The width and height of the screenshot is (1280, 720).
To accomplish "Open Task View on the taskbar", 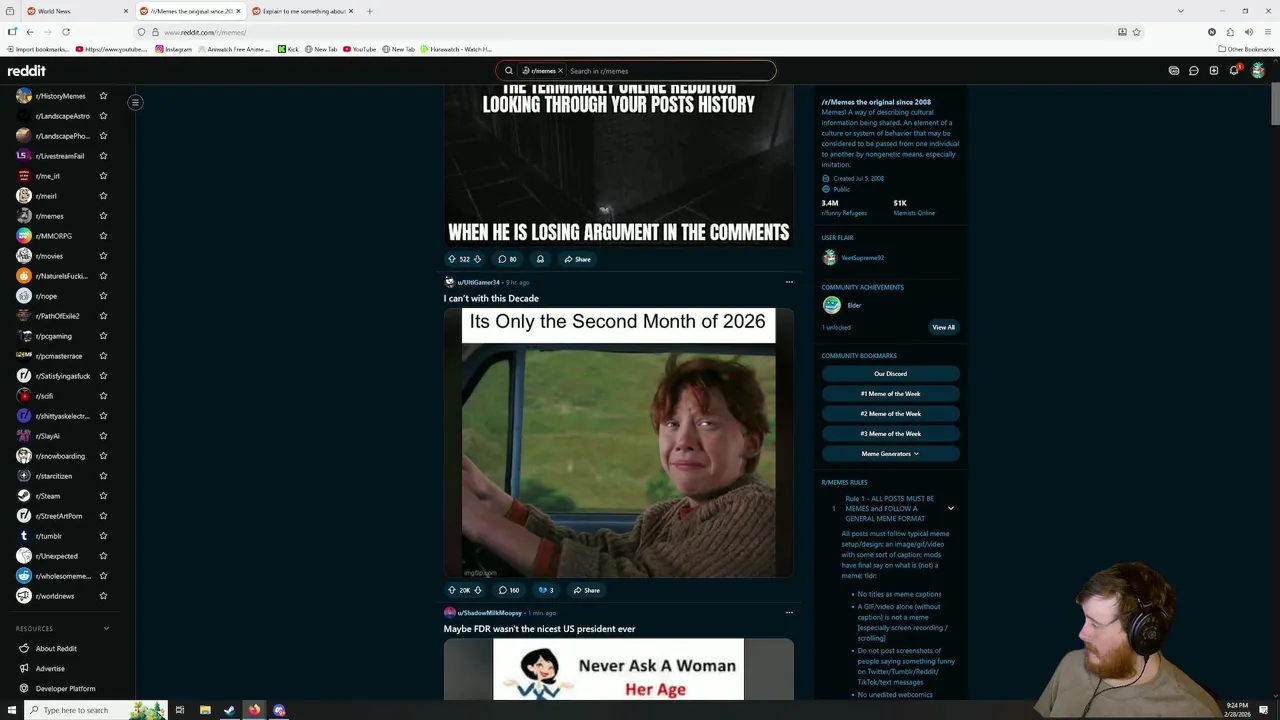I will tap(180, 710).
